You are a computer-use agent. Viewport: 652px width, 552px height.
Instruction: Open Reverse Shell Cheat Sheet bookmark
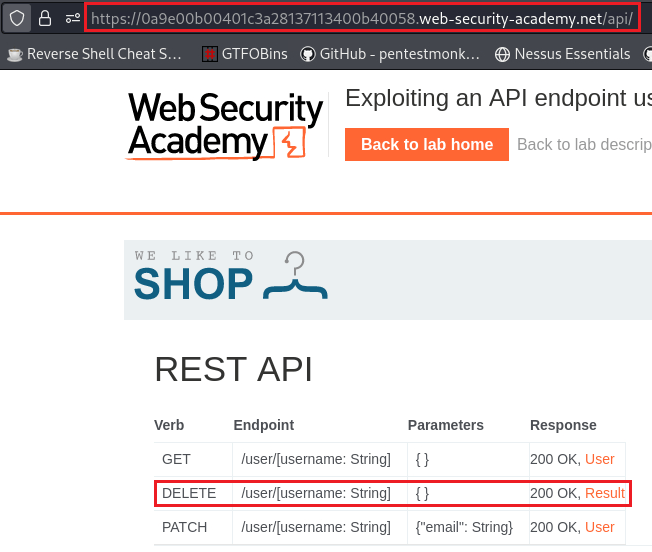pos(94,54)
